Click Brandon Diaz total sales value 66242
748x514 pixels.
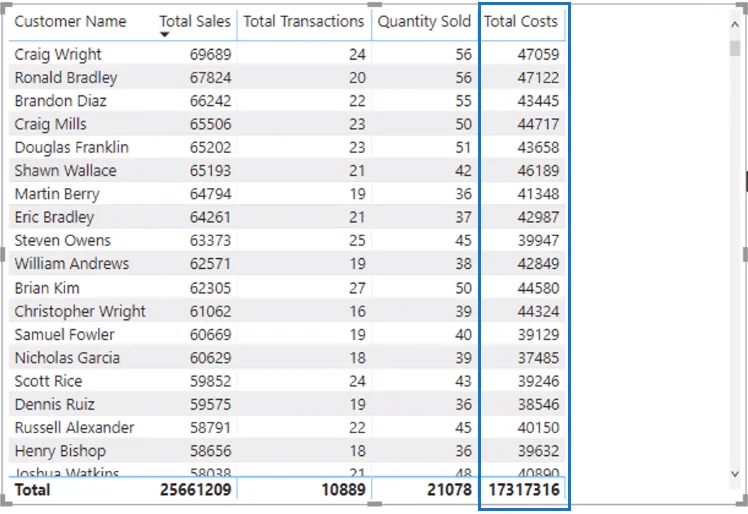coord(210,101)
